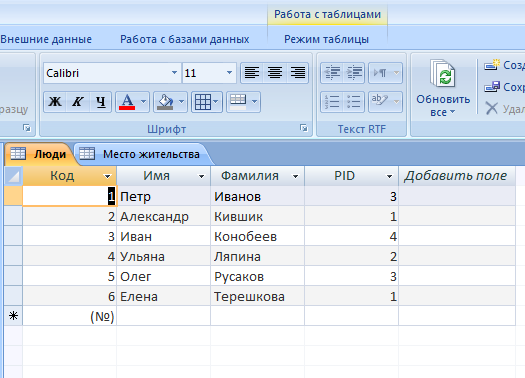The image size is (525, 378).
Task: Apply the fill background color bucket
Action: pos(165,102)
